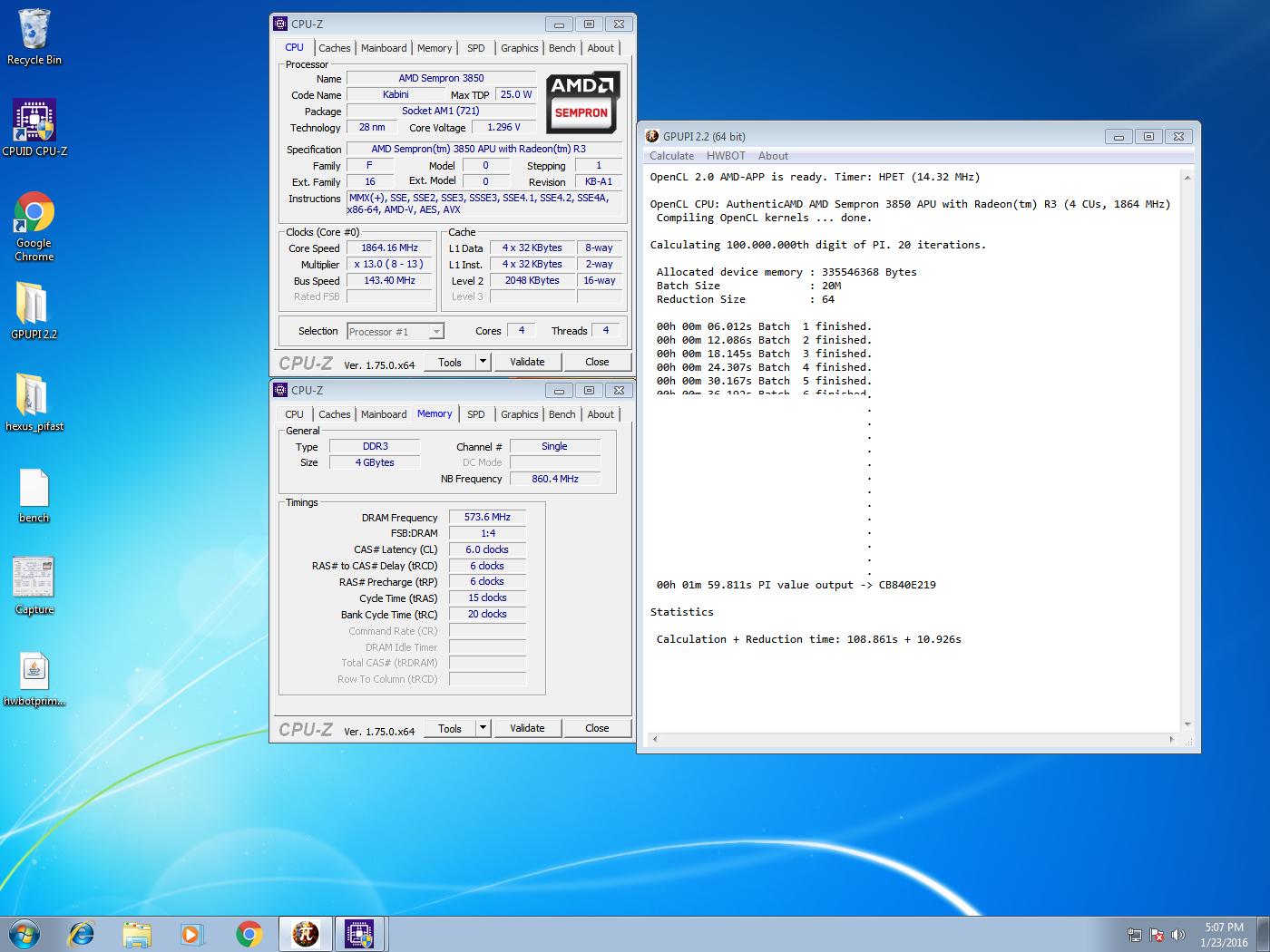Expand the Processor #1 selection dropdown

tap(436, 332)
